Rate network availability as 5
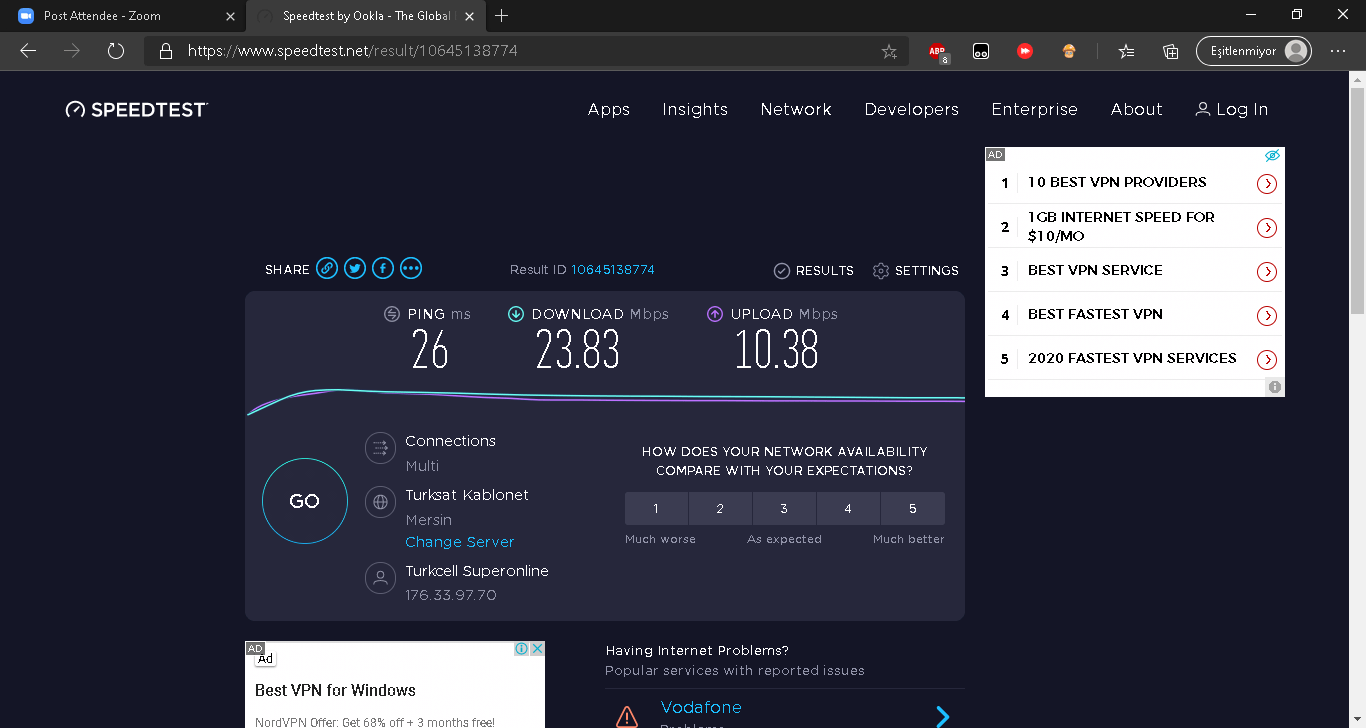 point(913,509)
